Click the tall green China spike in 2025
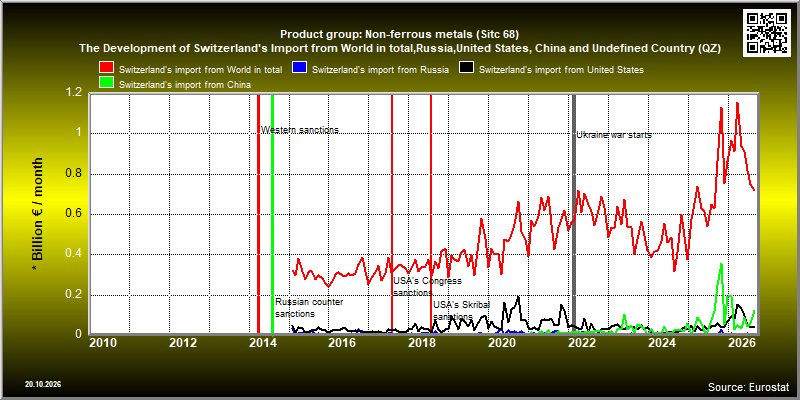 (x=721, y=264)
